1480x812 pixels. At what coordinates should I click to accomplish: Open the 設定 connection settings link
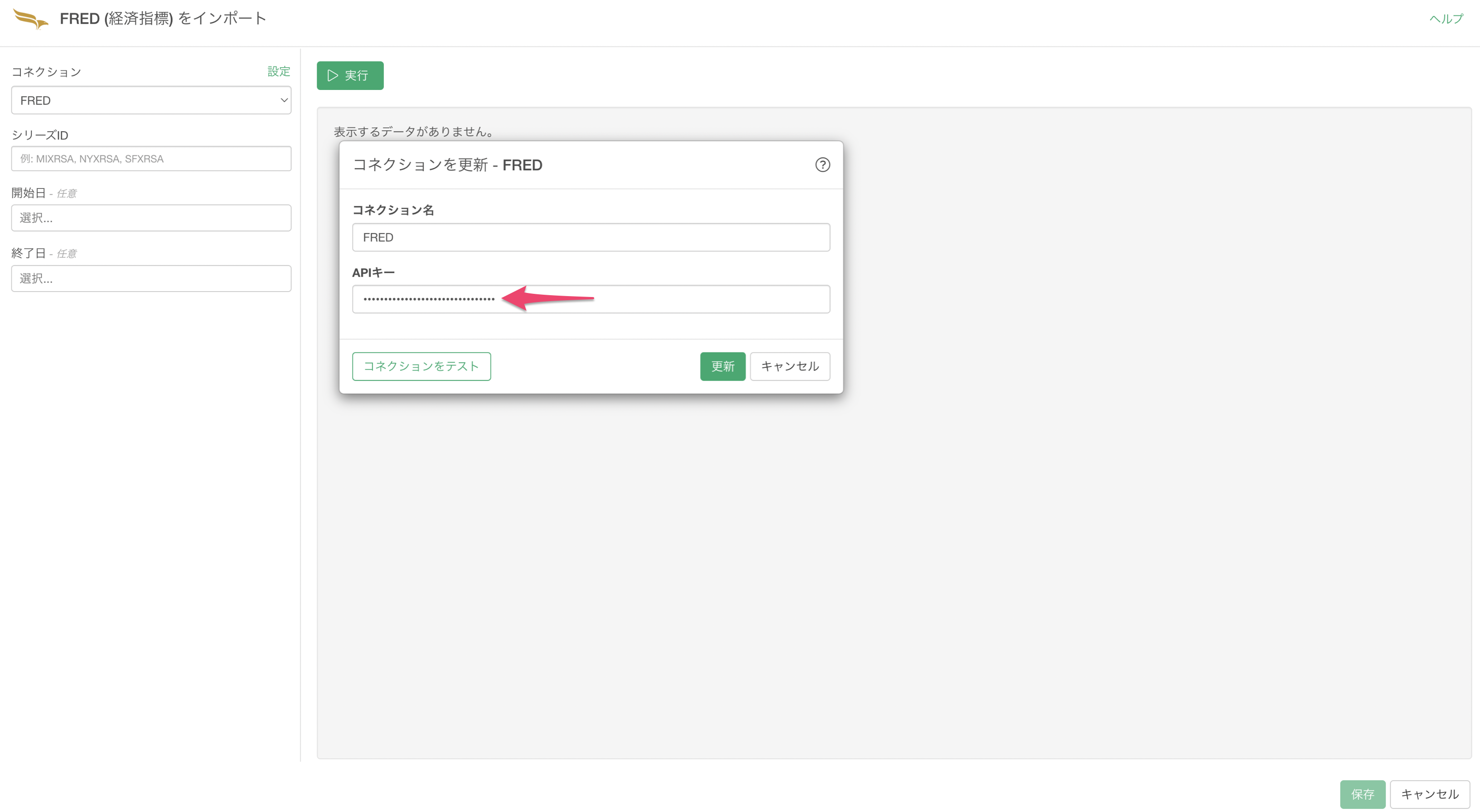(x=278, y=71)
